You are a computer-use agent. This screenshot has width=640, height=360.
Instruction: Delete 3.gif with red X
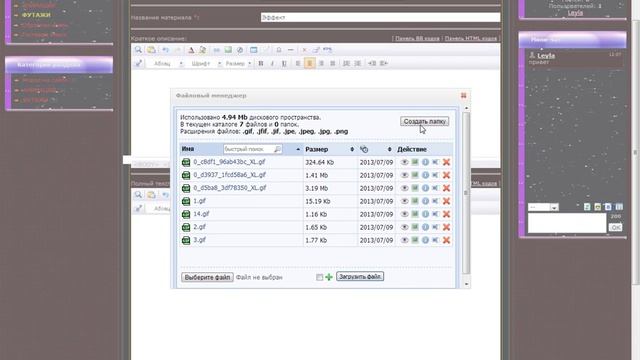(446, 240)
